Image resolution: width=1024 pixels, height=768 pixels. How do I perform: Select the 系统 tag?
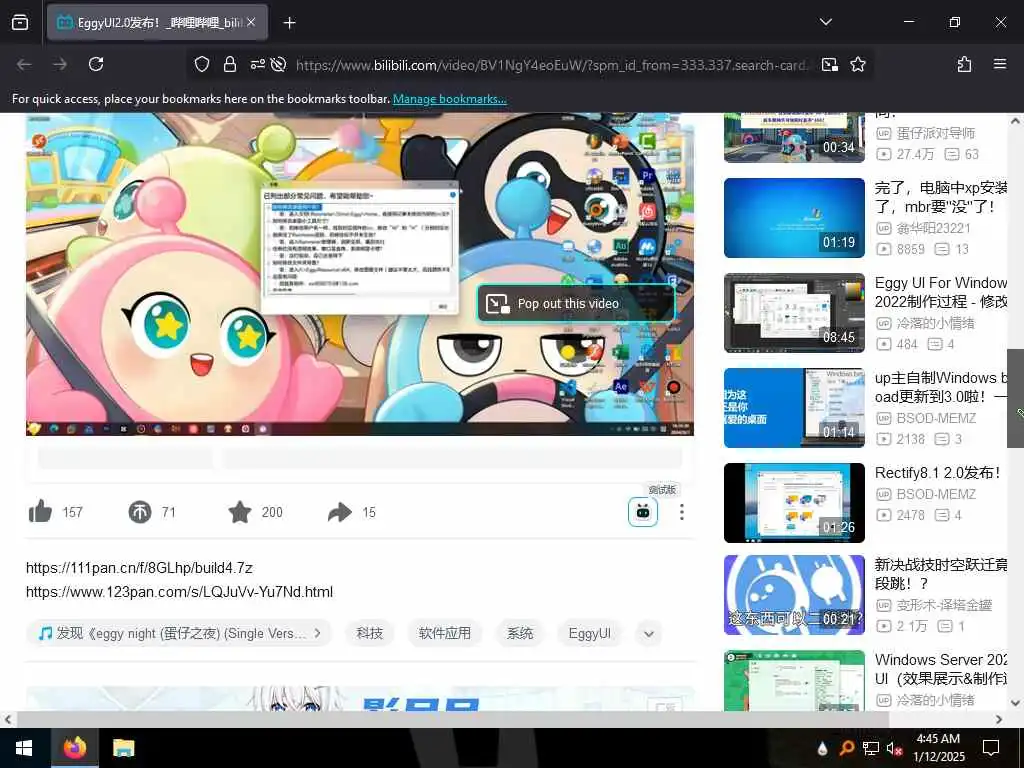(x=520, y=633)
